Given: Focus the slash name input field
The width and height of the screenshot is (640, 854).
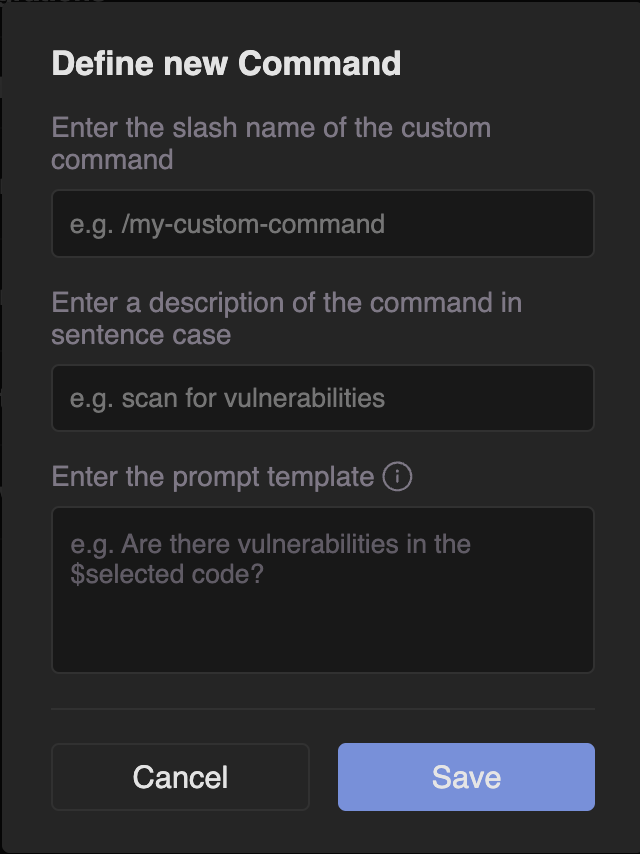Looking at the screenshot, I should tap(322, 224).
